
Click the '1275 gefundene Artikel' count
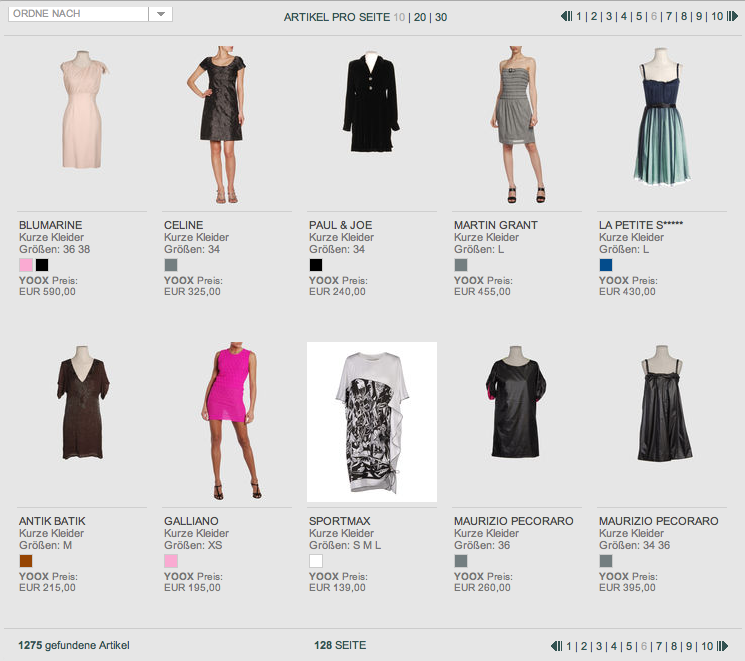(x=74, y=645)
